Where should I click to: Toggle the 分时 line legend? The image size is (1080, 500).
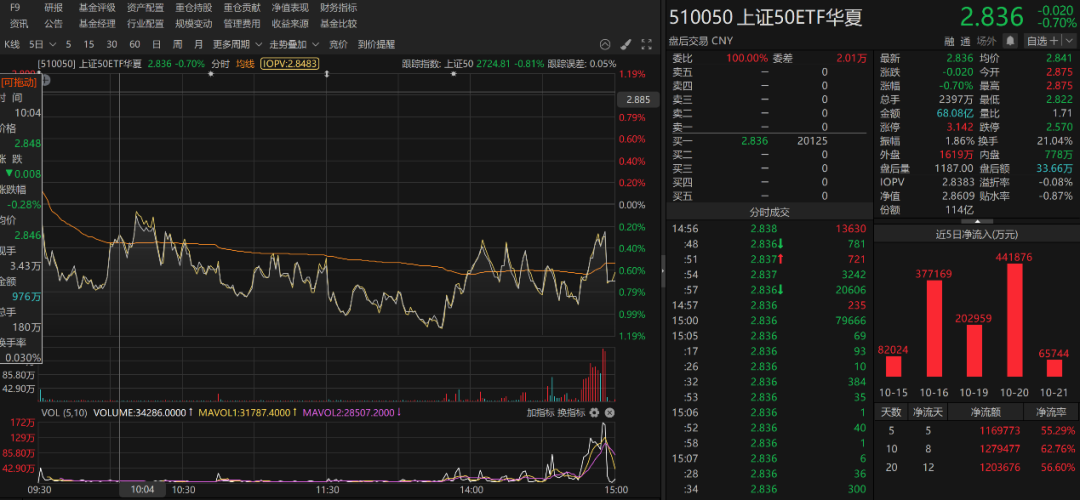pos(220,64)
